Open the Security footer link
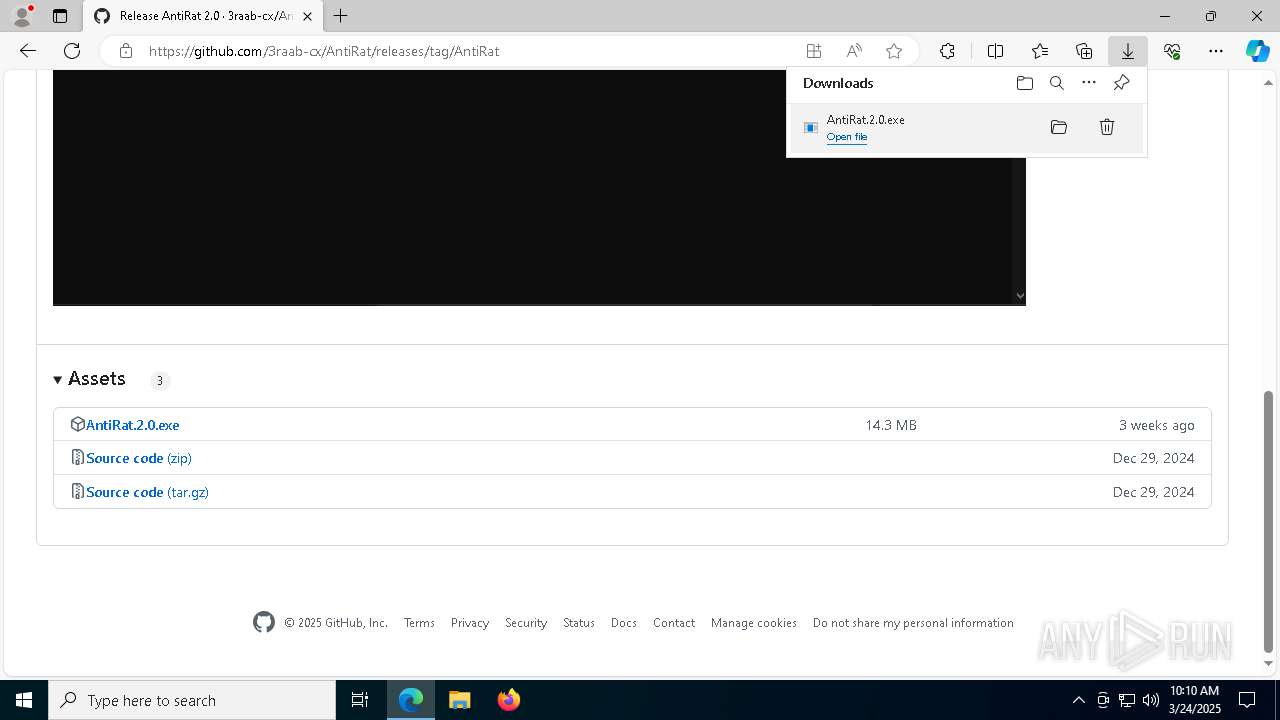Screen dimensions: 1280x720 [526, 622]
